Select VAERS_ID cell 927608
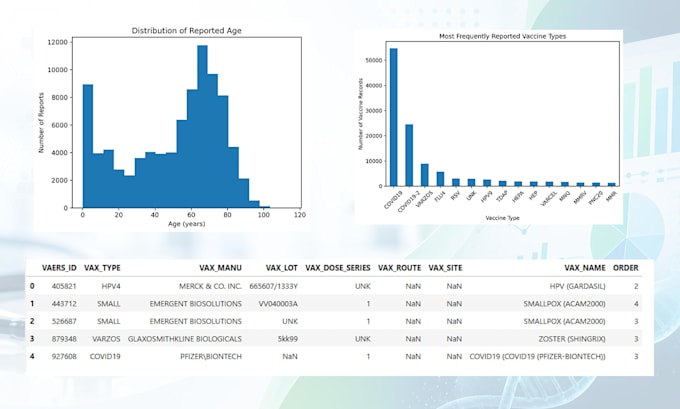This screenshot has height=409, width=680. click(x=64, y=357)
